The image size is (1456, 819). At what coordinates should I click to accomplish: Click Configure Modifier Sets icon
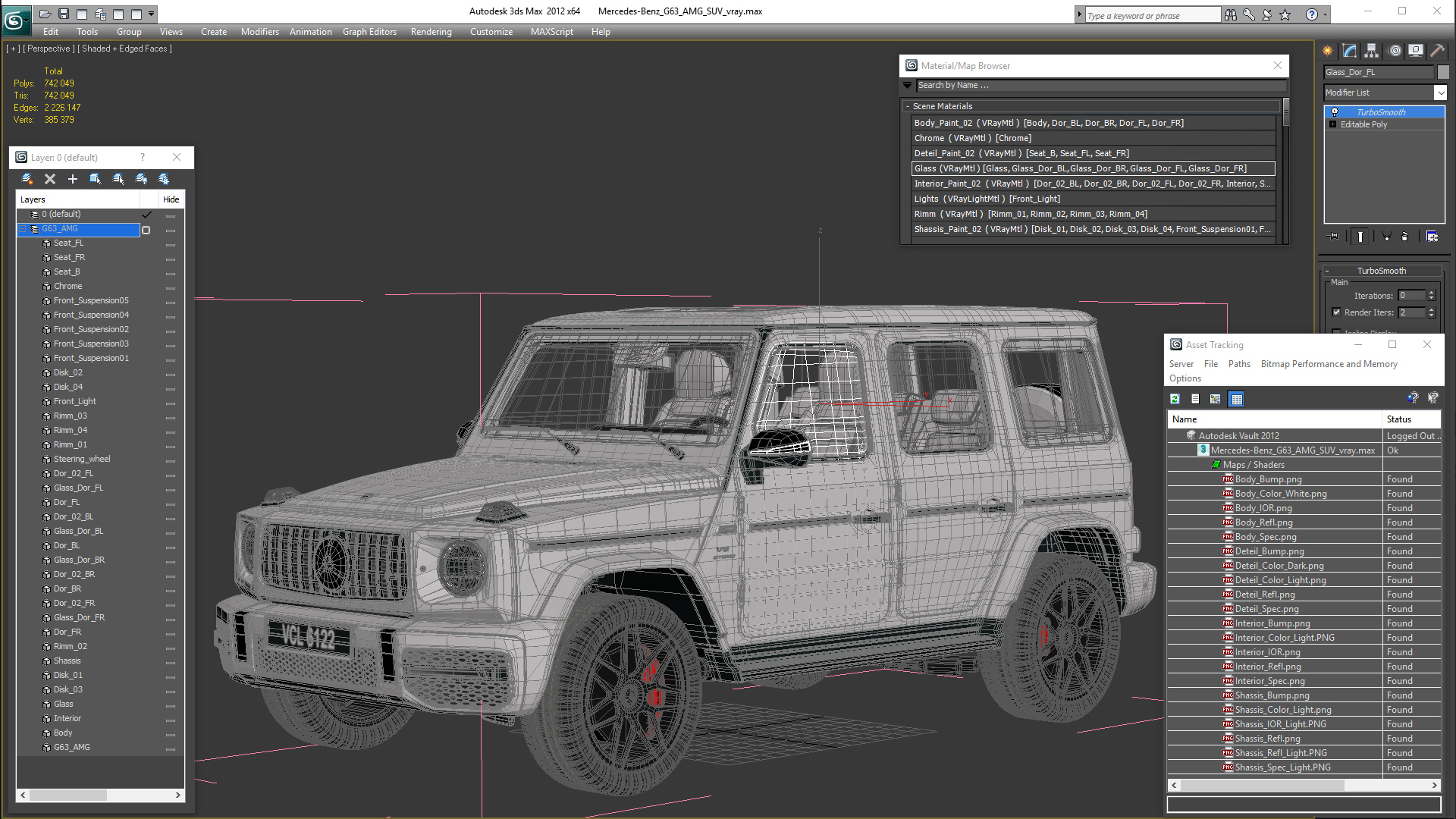click(1432, 237)
